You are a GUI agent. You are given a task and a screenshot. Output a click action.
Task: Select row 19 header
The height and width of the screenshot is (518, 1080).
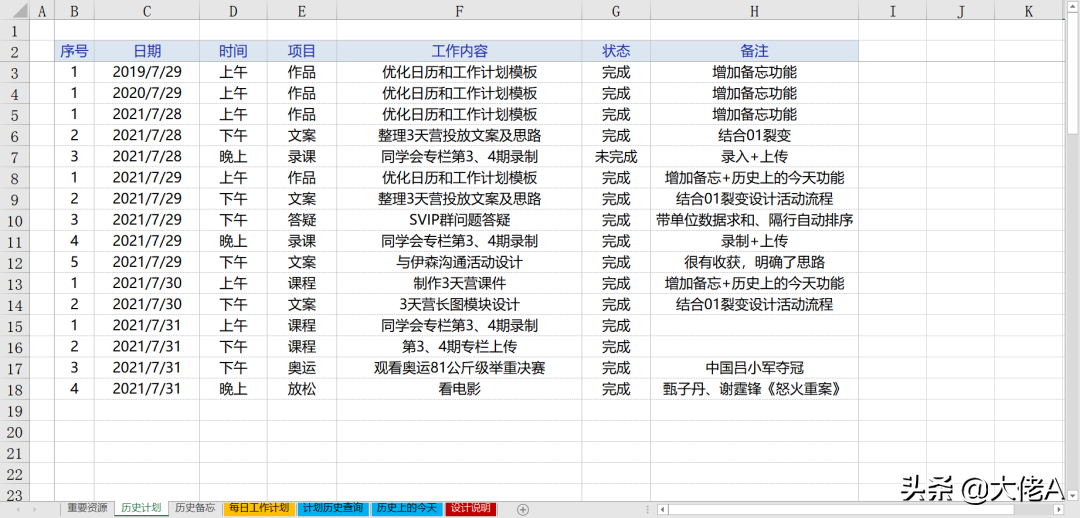(x=16, y=411)
